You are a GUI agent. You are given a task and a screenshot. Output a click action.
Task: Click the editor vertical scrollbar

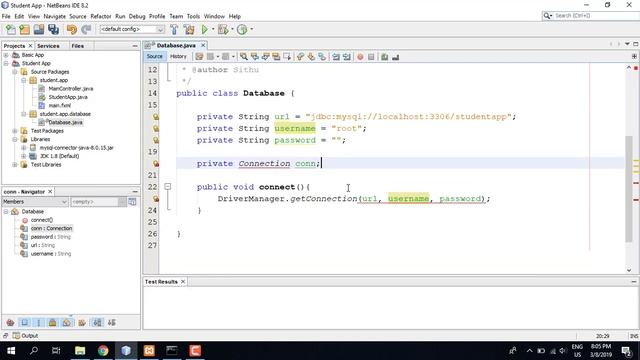coord(629,189)
